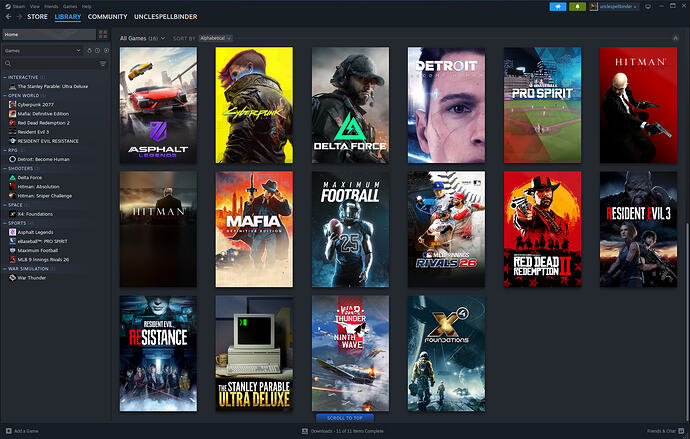Image resolution: width=690 pixels, height=439 pixels.
Task: Switch to collections grid view icon beside Home
Action: [103, 34]
